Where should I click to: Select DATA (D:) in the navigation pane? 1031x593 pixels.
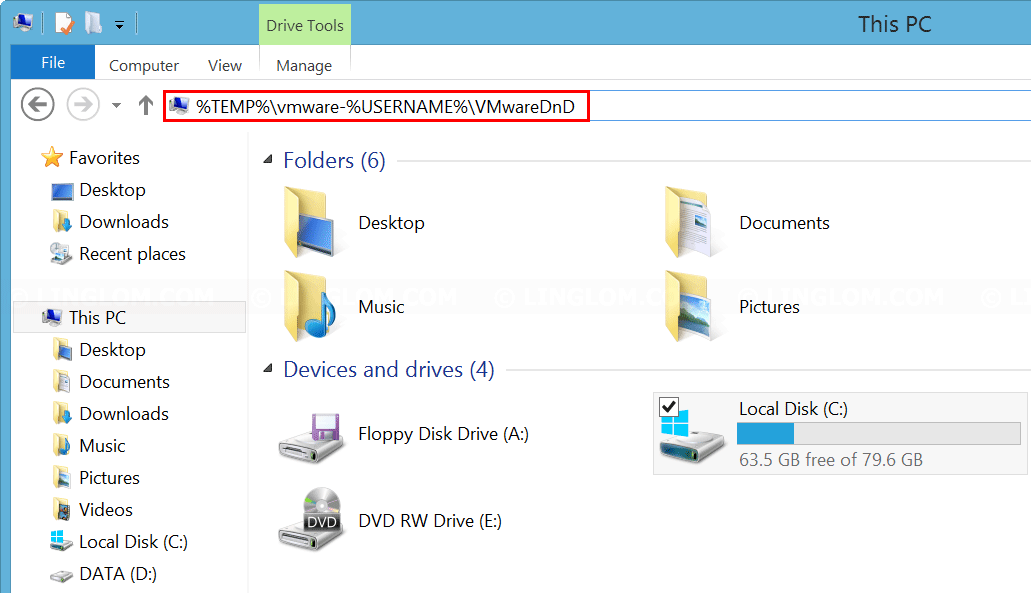(x=118, y=575)
